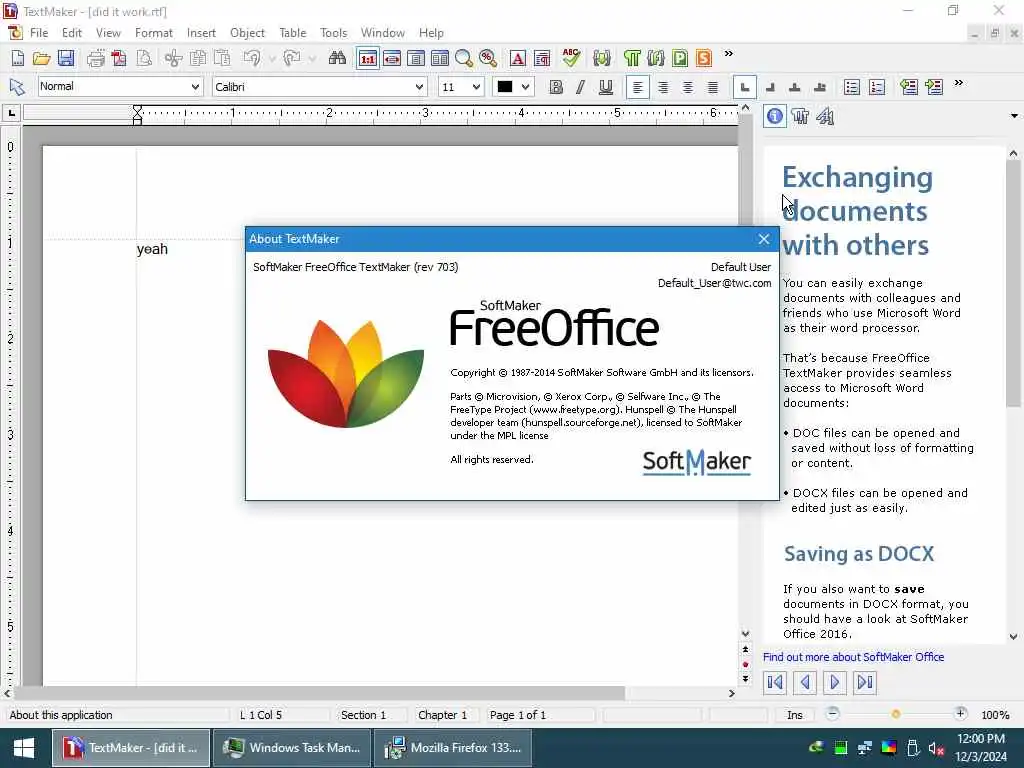This screenshot has height=768, width=1024.
Task: Open the sidebar options dropdown arrow
Action: click(1014, 116)
